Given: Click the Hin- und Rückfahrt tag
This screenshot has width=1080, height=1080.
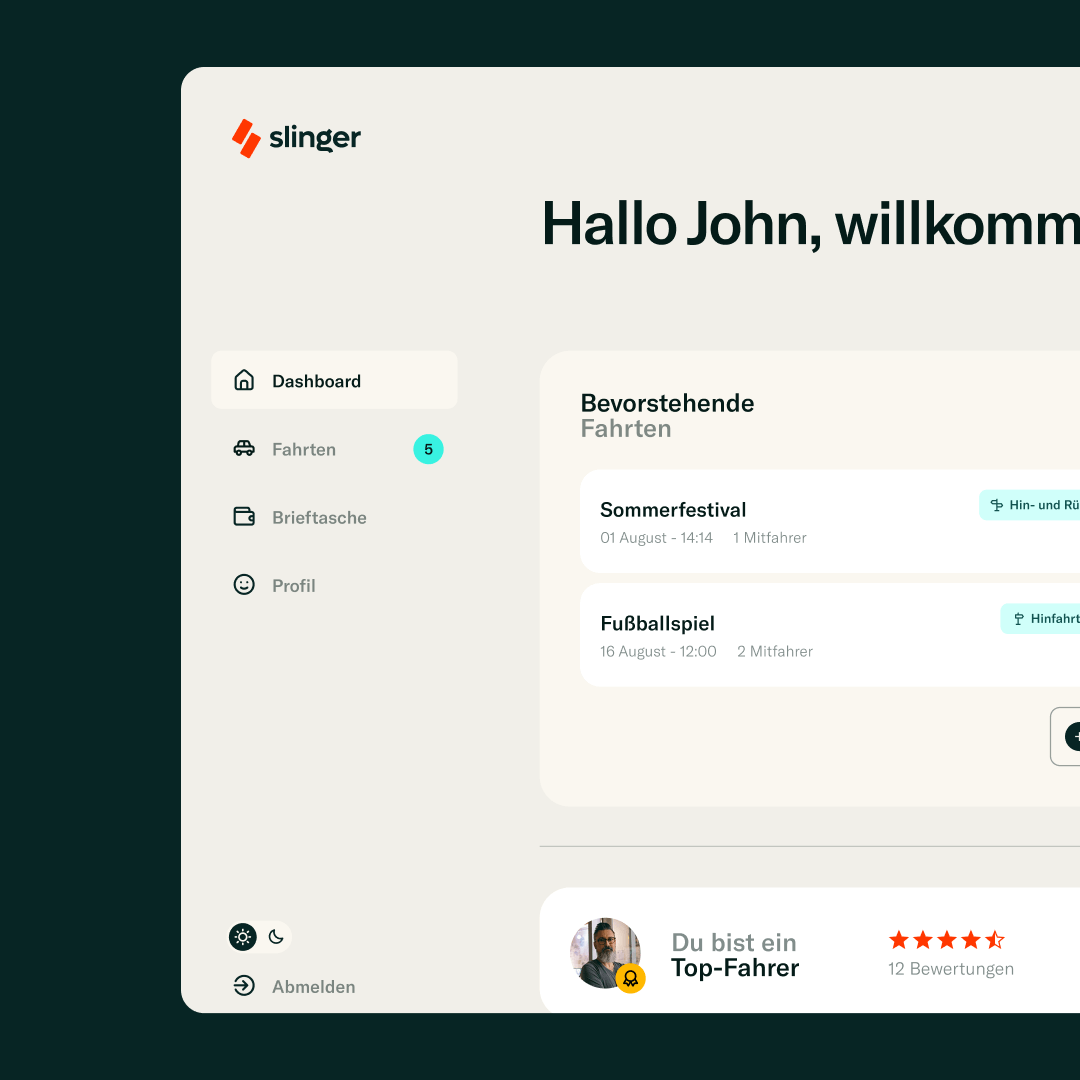Looking at the screenshot, I should pos(1030,505).
